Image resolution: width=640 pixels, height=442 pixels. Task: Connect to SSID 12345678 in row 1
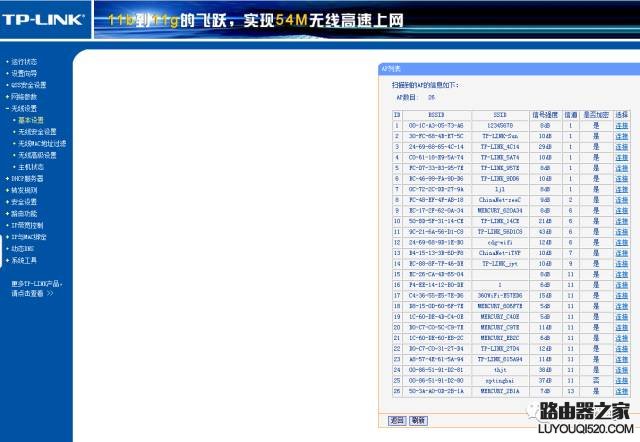622,126
